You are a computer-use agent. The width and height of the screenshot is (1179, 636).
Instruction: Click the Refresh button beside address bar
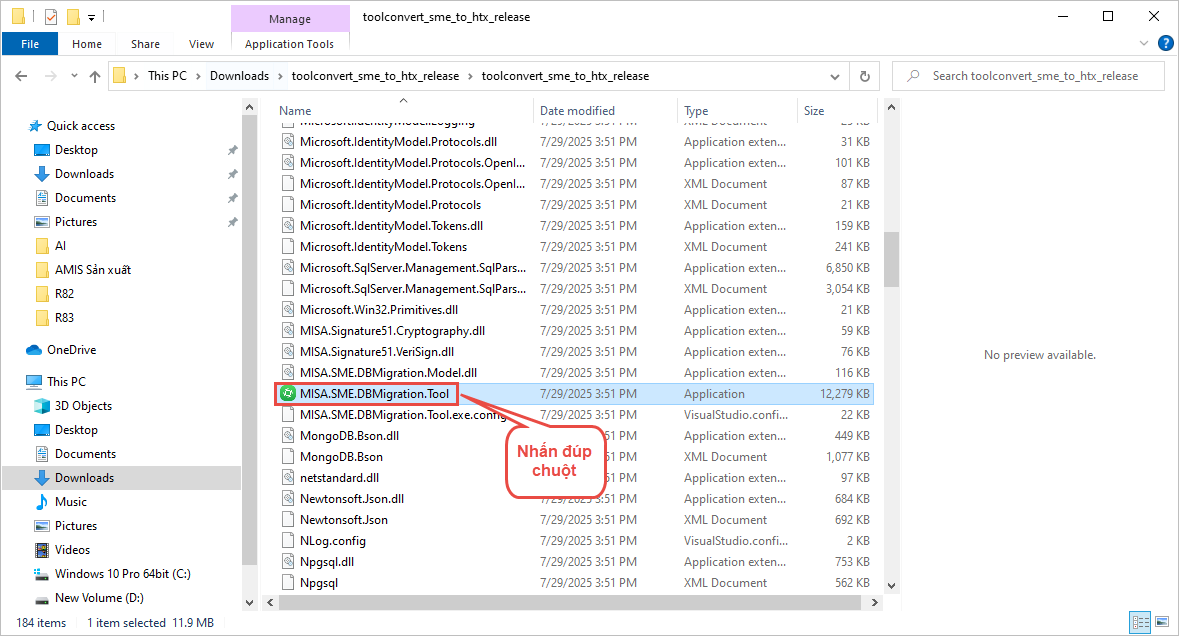coord(864,76)
